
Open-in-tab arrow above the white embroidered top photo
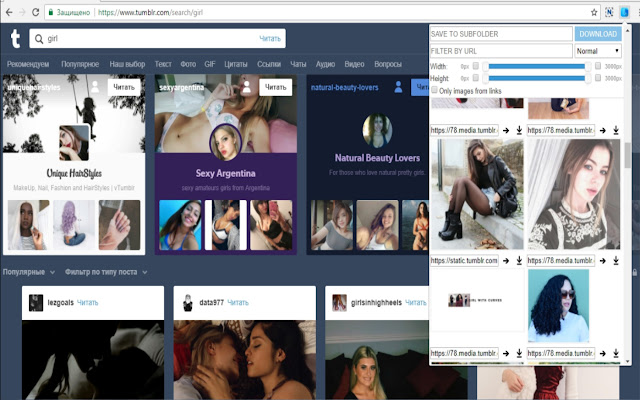point(603,131)
